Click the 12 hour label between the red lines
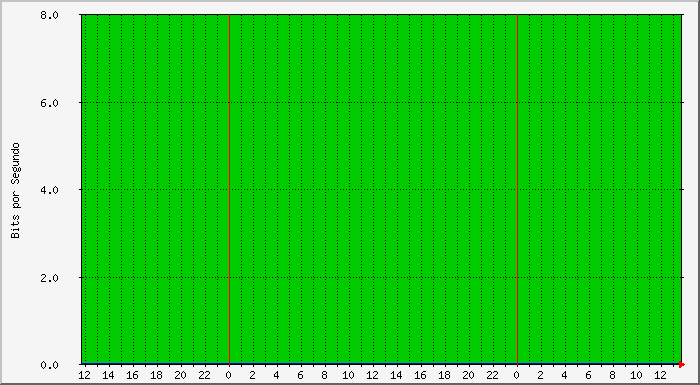The width and height of the screenshot is (700, 385). (373, 376)
